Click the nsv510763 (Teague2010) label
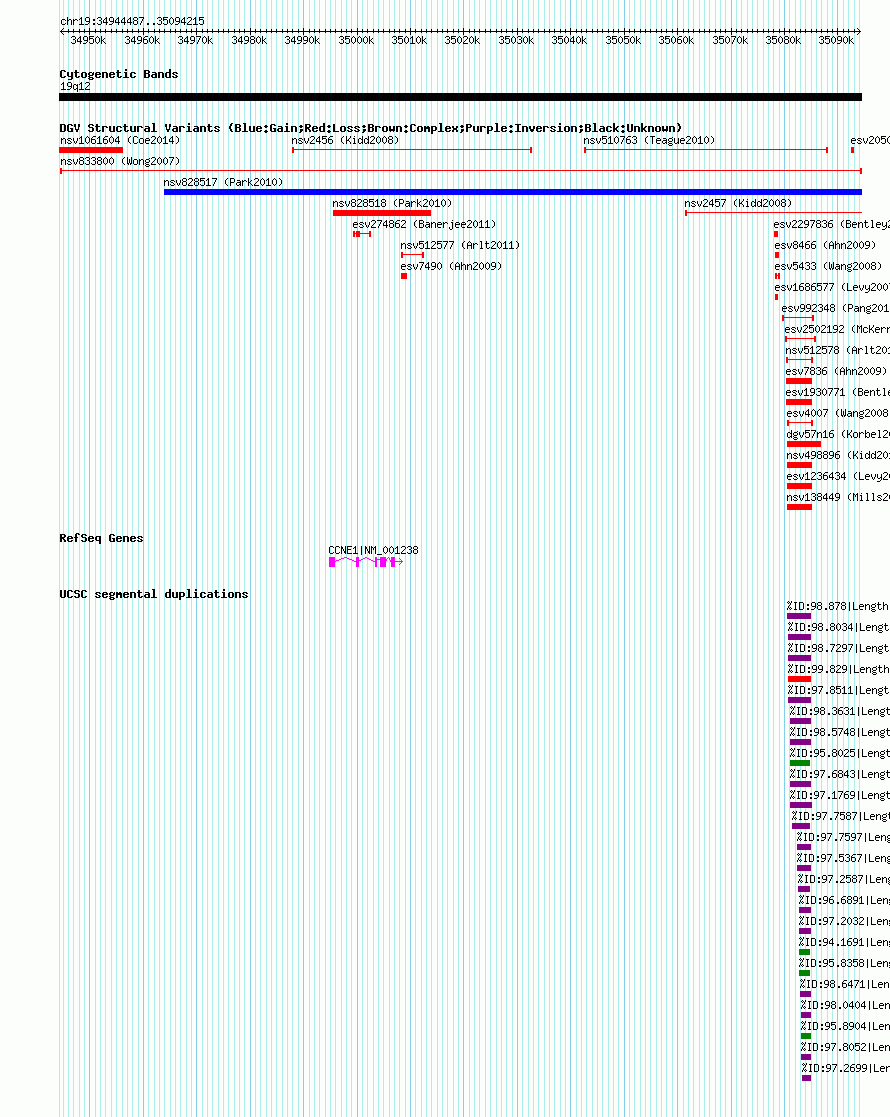Image resolution: width=890 pixels, height=1117 pixels. pos(649,140)
